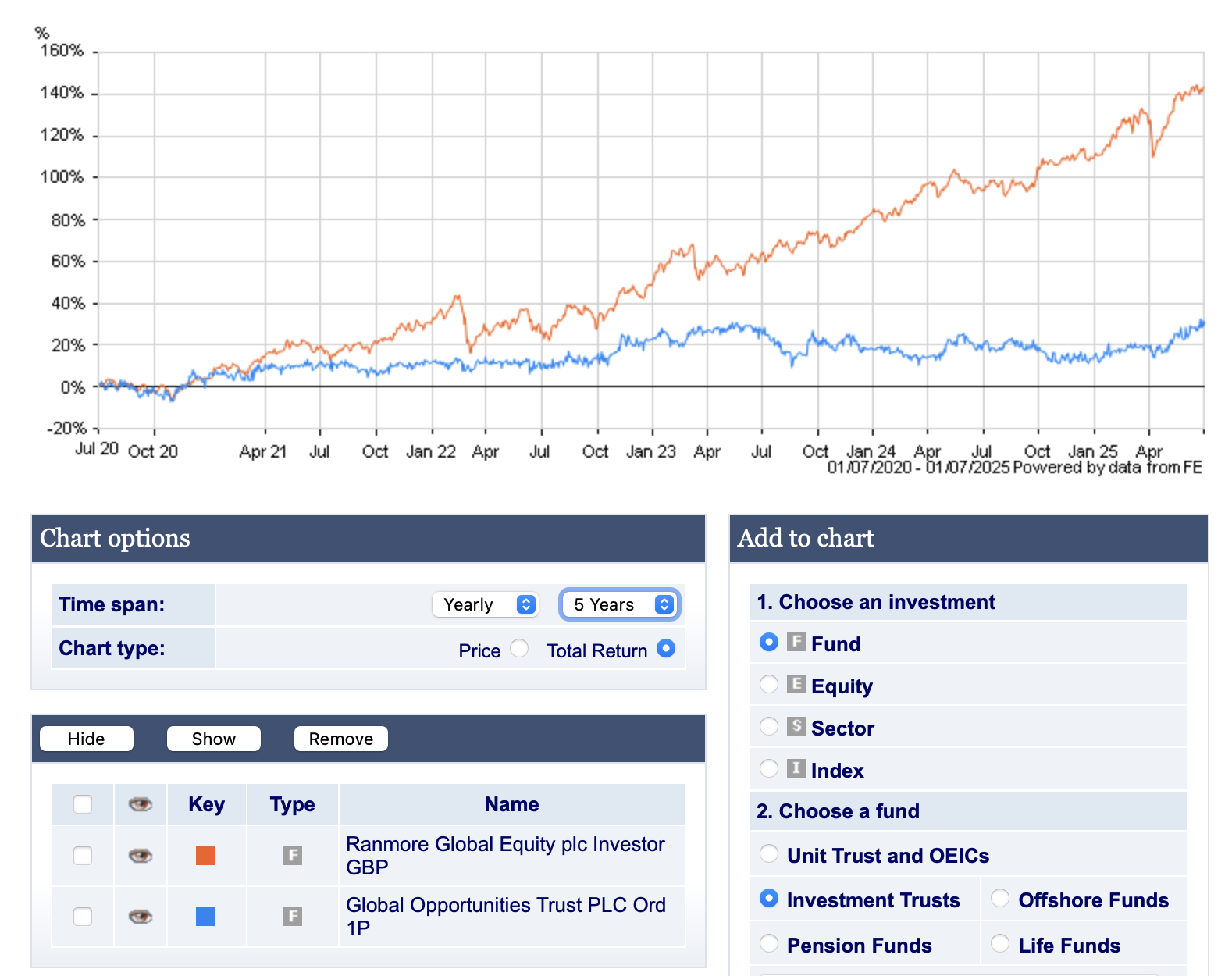The image size is (1232, 976).
Task: Click the eye icon in table header
Action: [x=141, y=804]
